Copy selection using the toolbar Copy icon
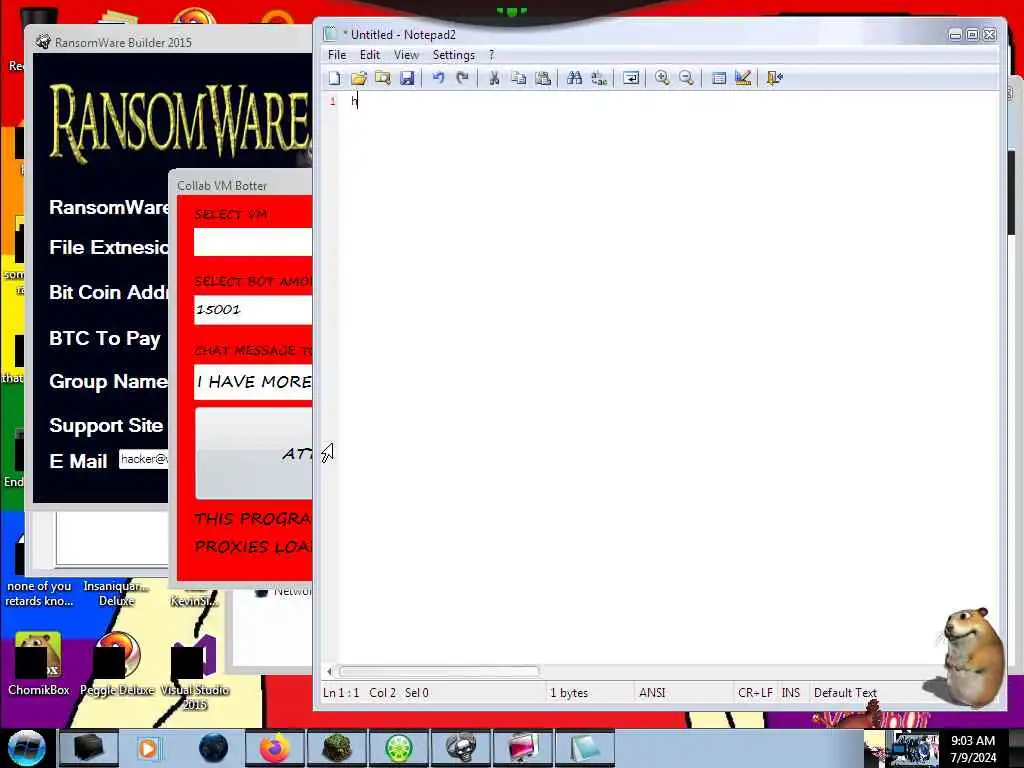The image size is (1024, 768). [519, 78]
